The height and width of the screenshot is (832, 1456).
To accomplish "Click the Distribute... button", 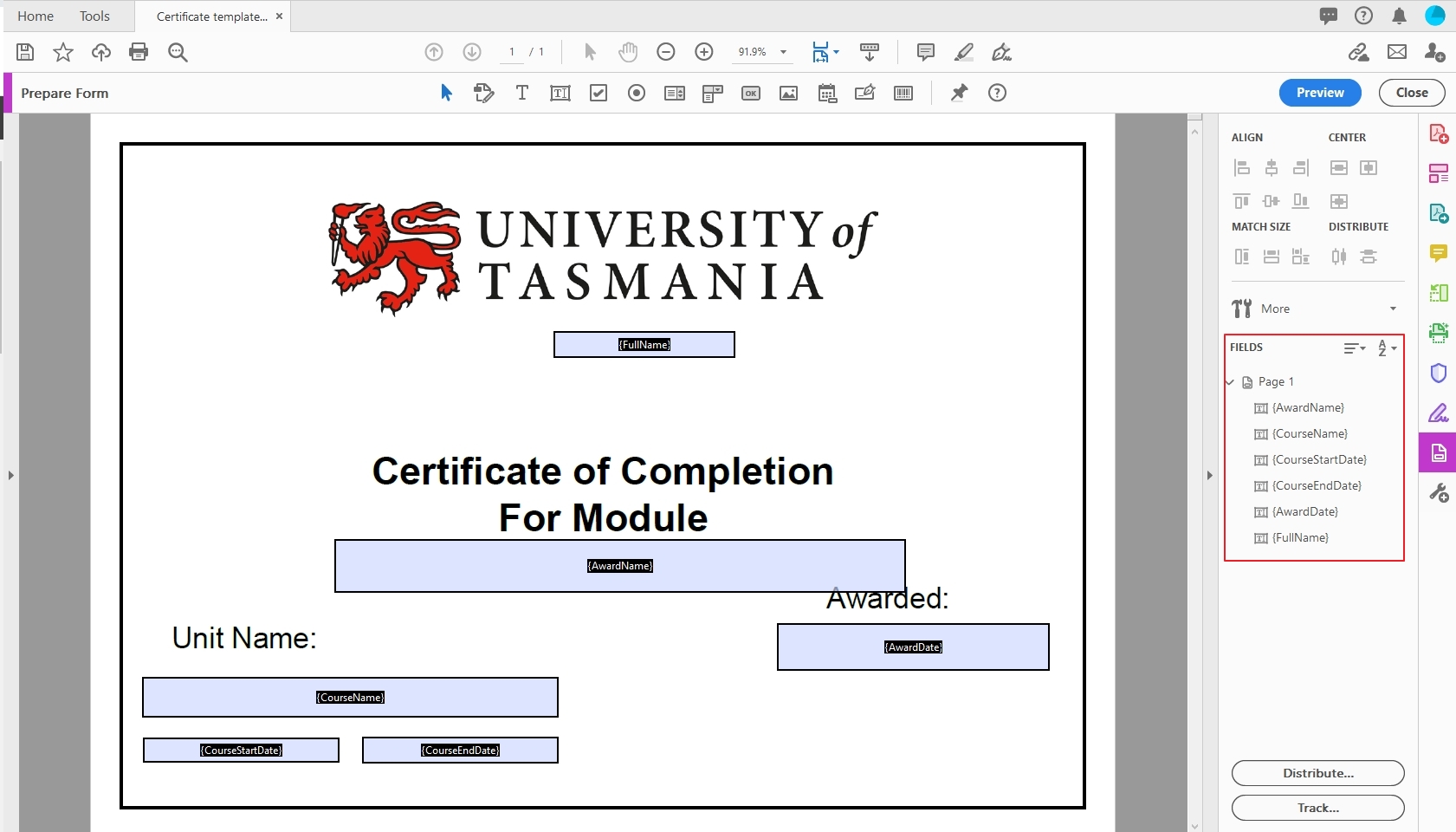I will 1318,773.
